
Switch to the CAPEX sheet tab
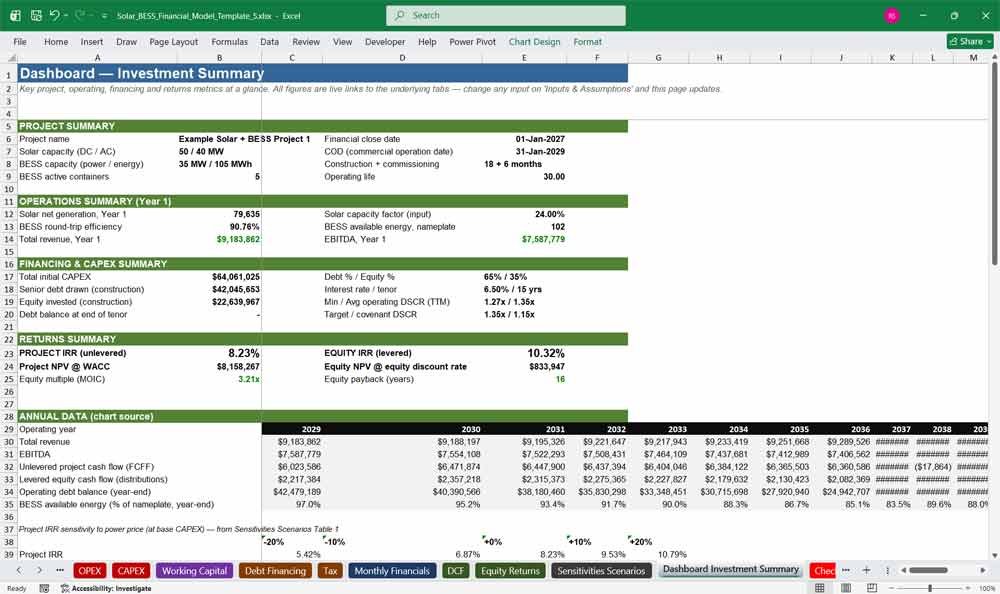[131, 570]
